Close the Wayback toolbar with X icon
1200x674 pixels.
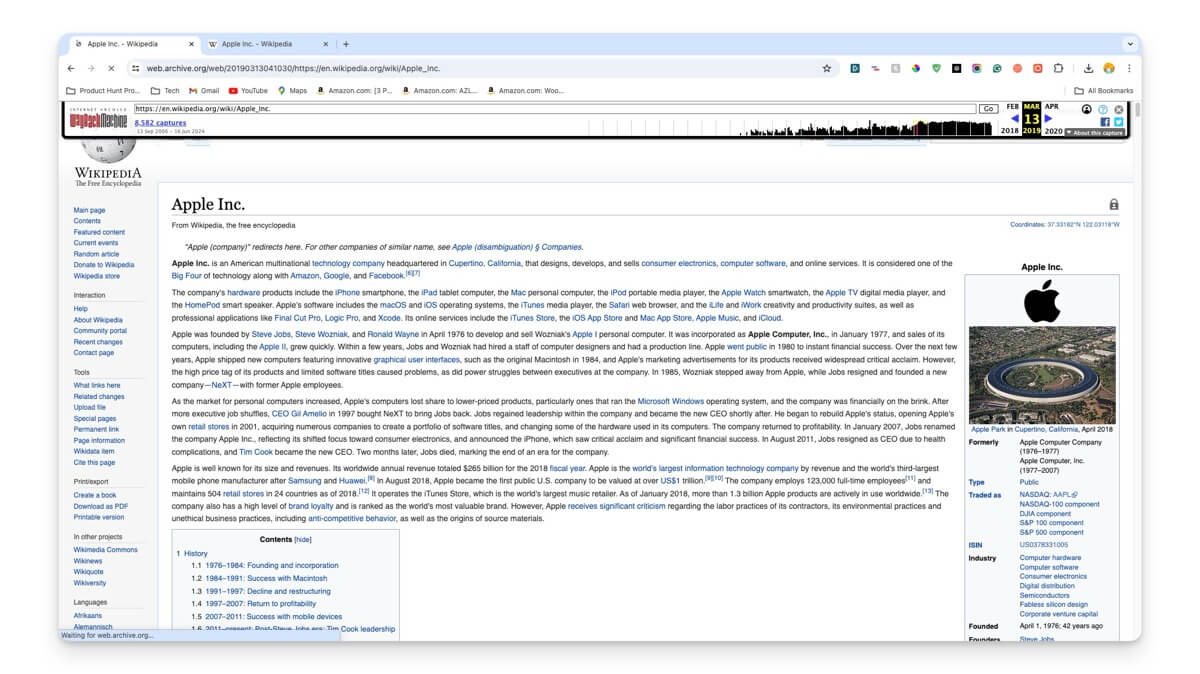pos(1119,109)
